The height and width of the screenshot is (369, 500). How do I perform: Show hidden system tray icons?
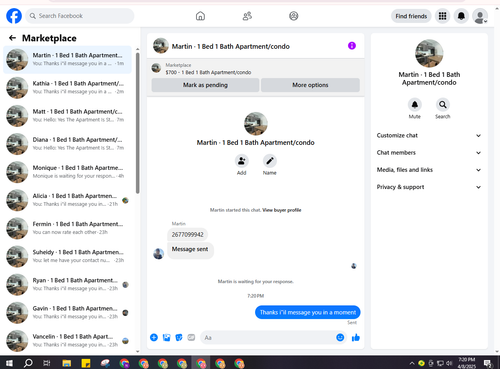[x=412, y=363]
